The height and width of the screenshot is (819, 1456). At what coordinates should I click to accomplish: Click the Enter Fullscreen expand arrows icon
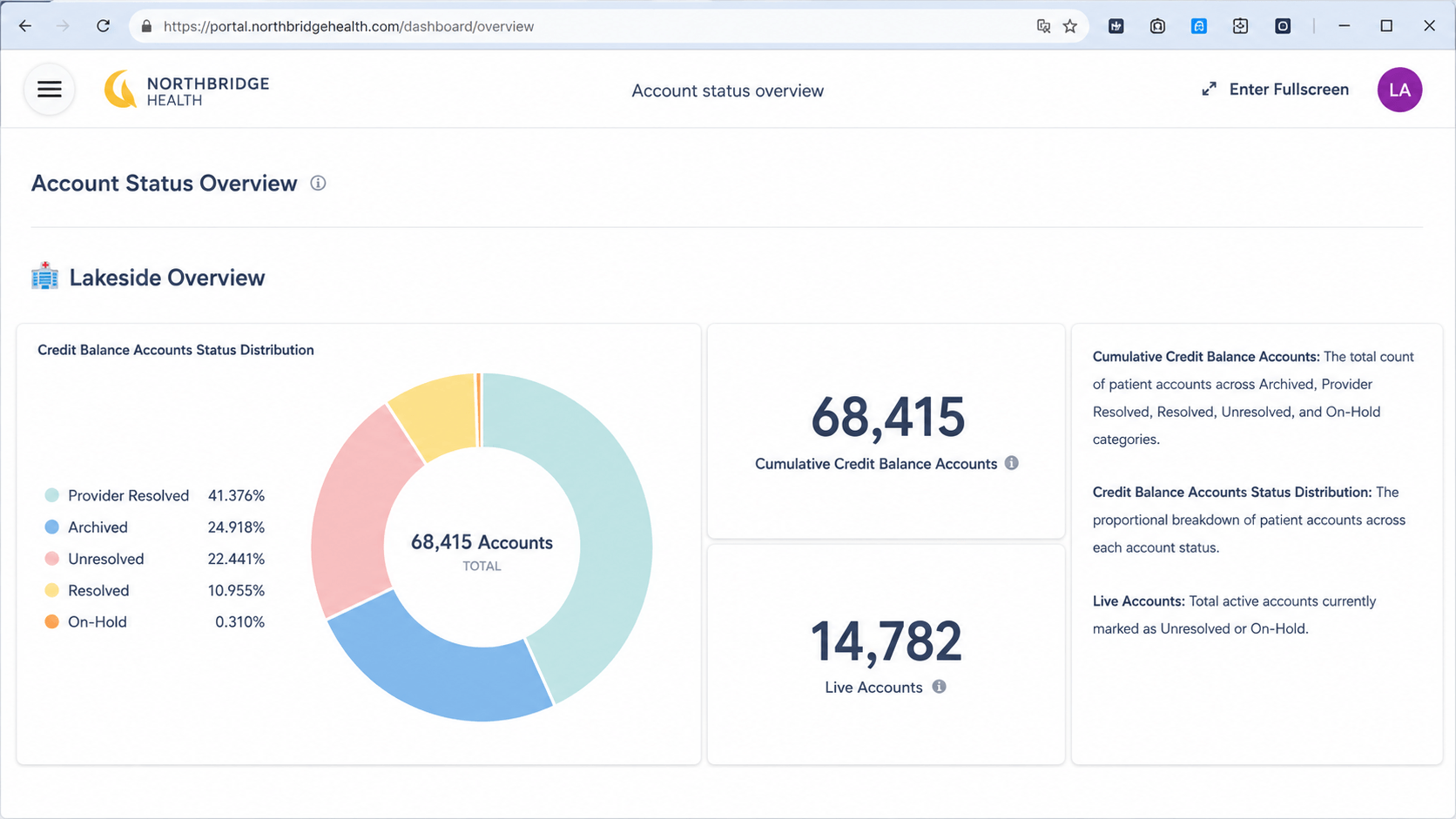1209,90
